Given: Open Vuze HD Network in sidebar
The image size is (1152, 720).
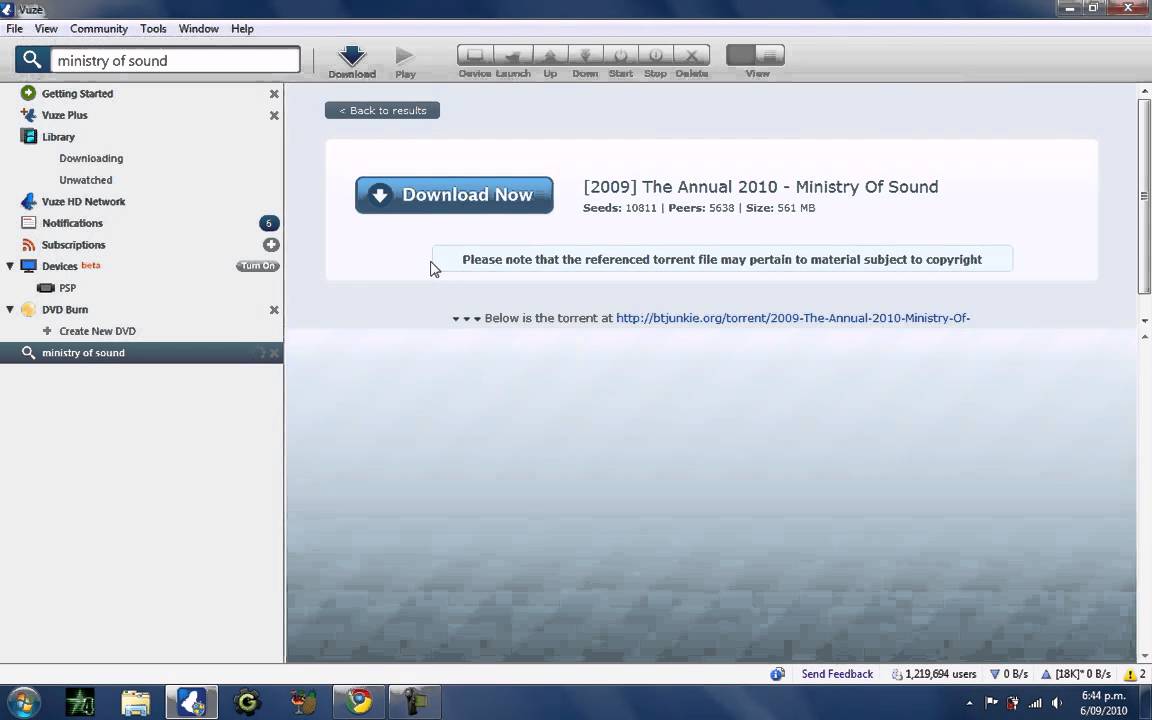Looking at the screenshot, I should pyautogui.click(x=83, y=201).
